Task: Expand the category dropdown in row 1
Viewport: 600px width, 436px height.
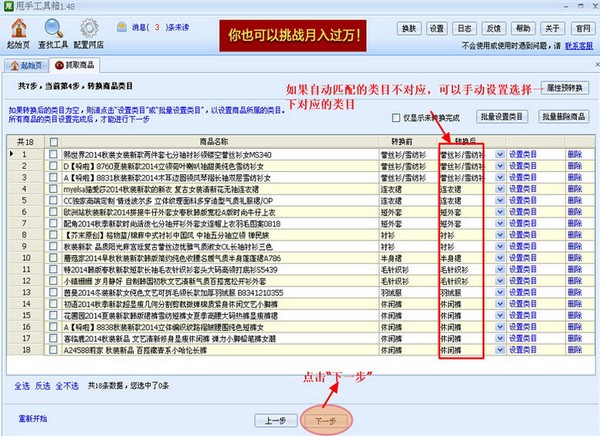Action: pyautogui.click(x=491, y=154)
